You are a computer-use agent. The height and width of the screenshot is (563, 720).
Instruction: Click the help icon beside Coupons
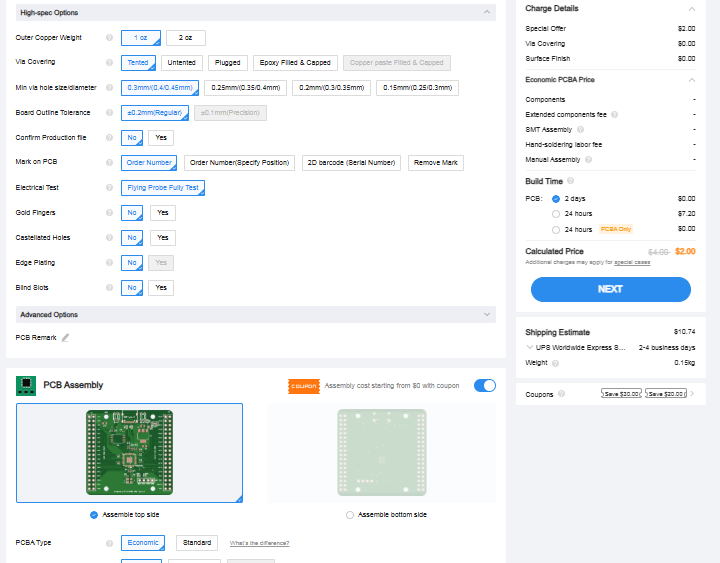pyautogui.click(x=561, y=394)
